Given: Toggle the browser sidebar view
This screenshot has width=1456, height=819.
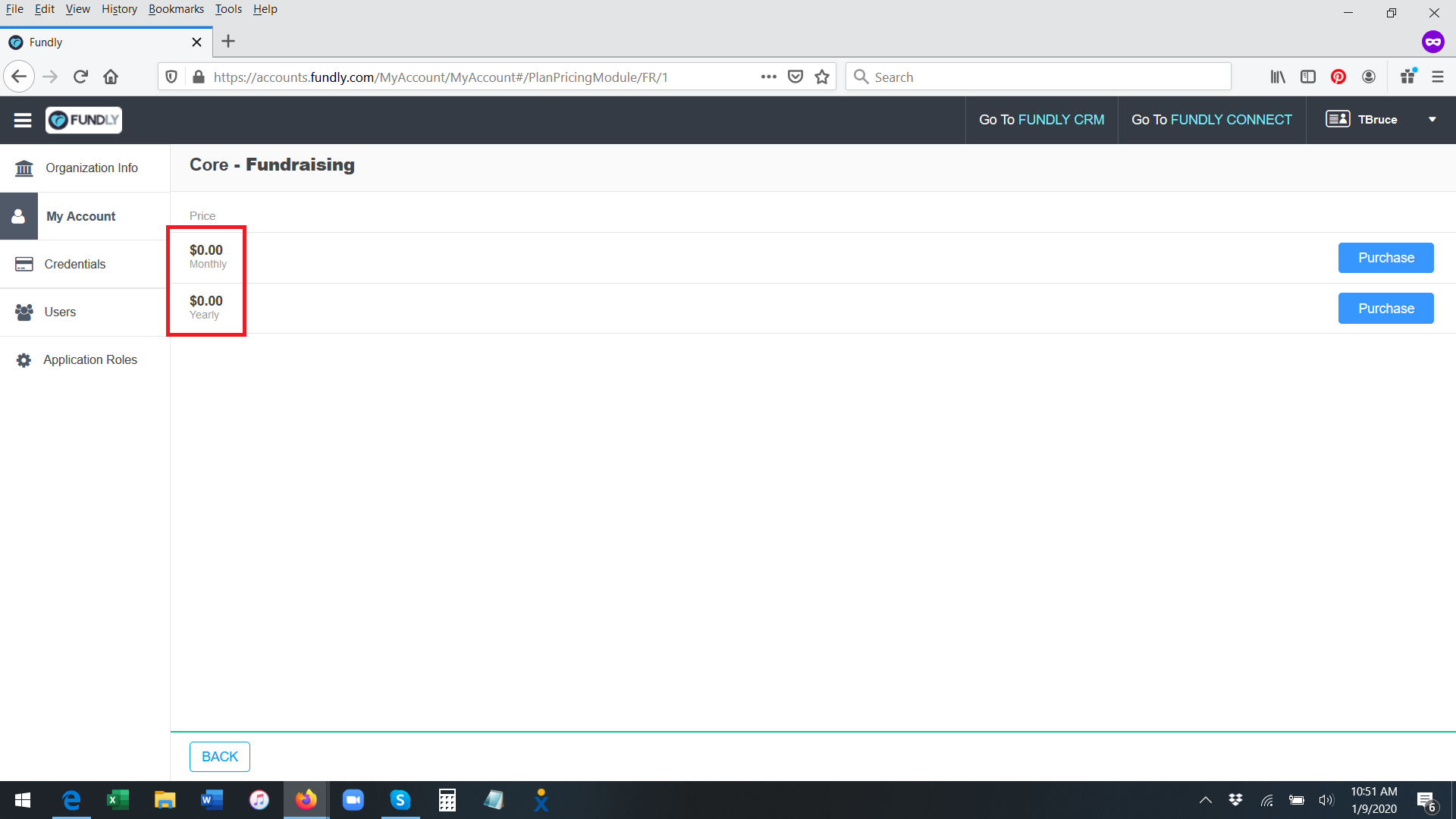Looking at the screenshot, I should click(x=1308, y=77).
